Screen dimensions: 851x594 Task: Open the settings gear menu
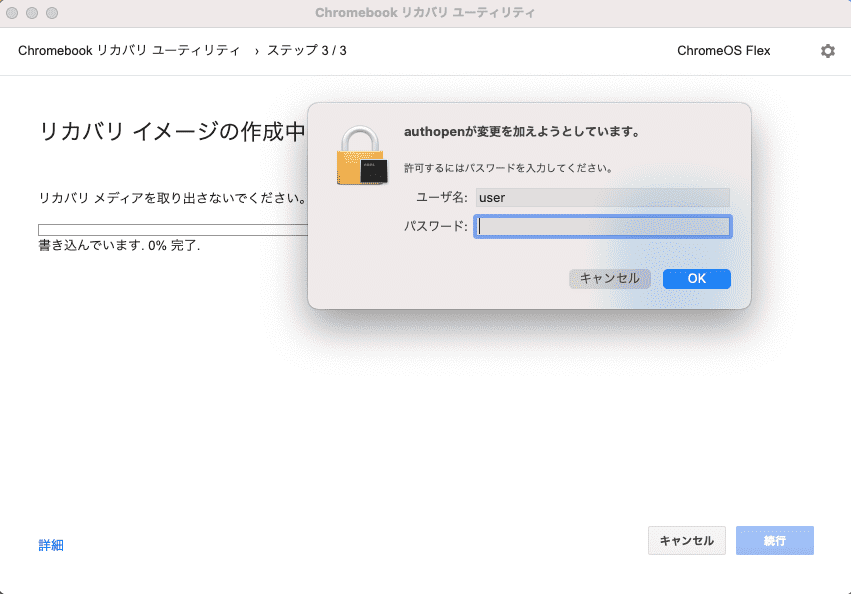click(828, 51)
